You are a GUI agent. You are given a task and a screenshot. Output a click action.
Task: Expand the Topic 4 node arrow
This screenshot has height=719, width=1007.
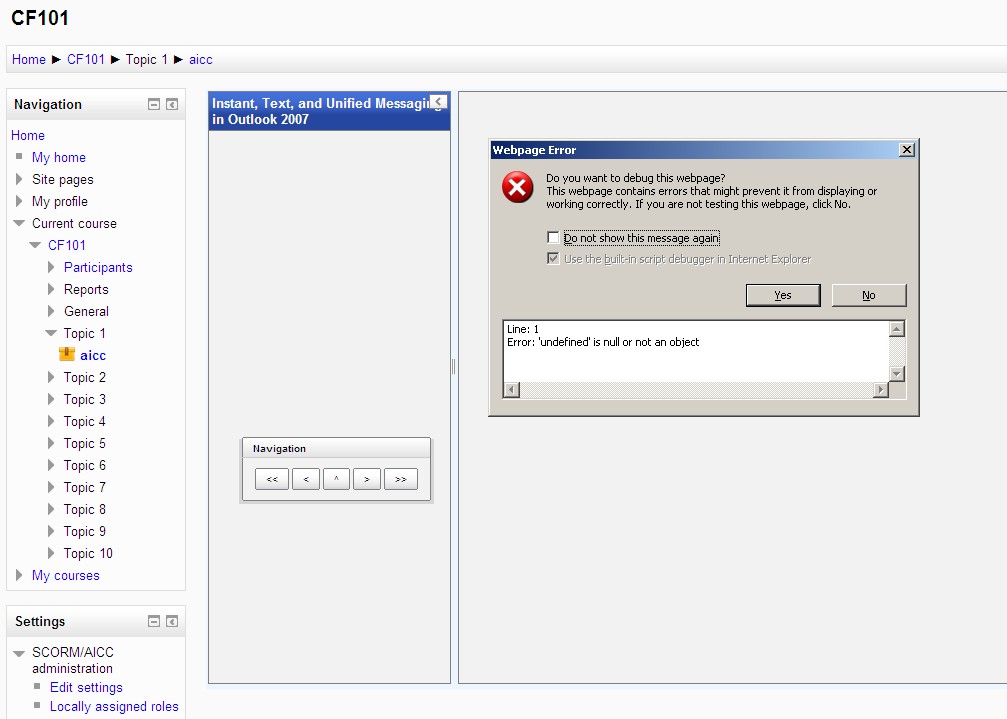pyautogui.click(x=51, y=421)
